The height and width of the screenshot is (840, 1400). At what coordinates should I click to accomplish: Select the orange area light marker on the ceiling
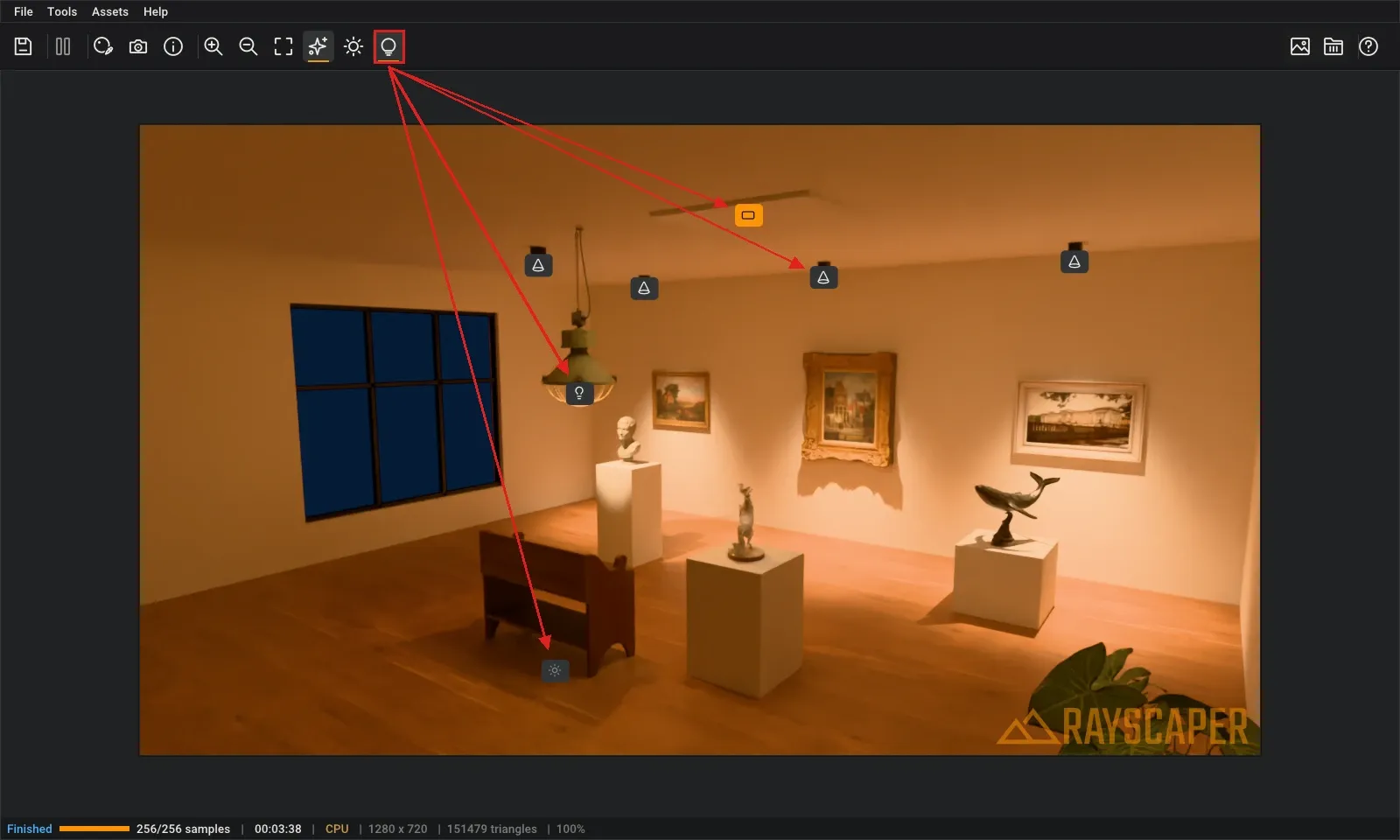(748, 215)
